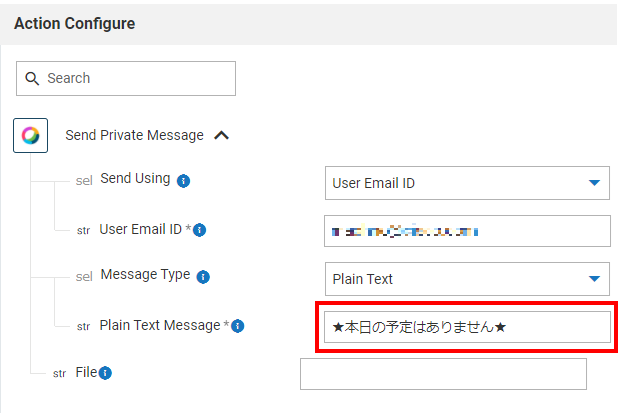This screenshot has height=413, width=625.
Task: Click the magnifier icon in the search box
Action: (32, 78)
